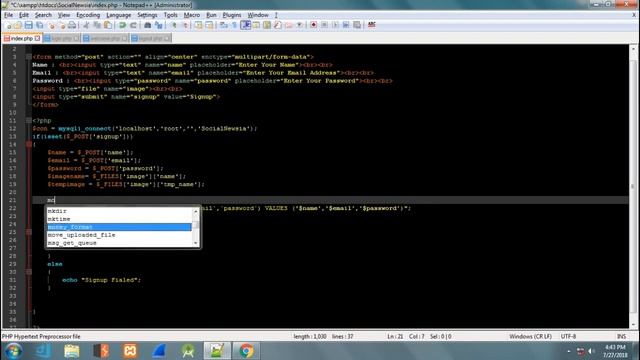
Task: Close the index.php tab with its X
Action: (x=37, y=38)
